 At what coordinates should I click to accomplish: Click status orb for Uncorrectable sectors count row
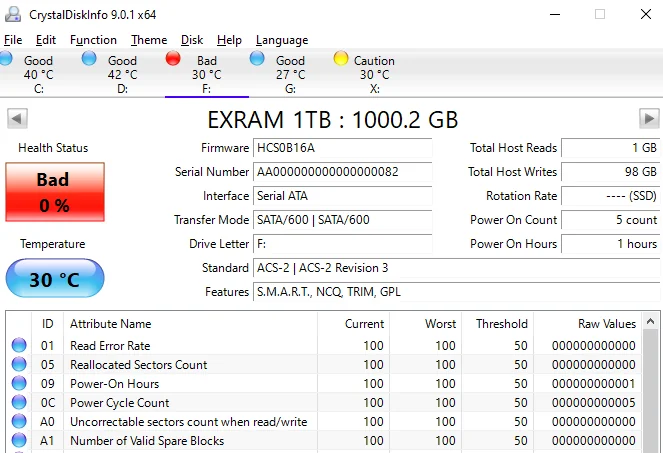coord(19,421)
